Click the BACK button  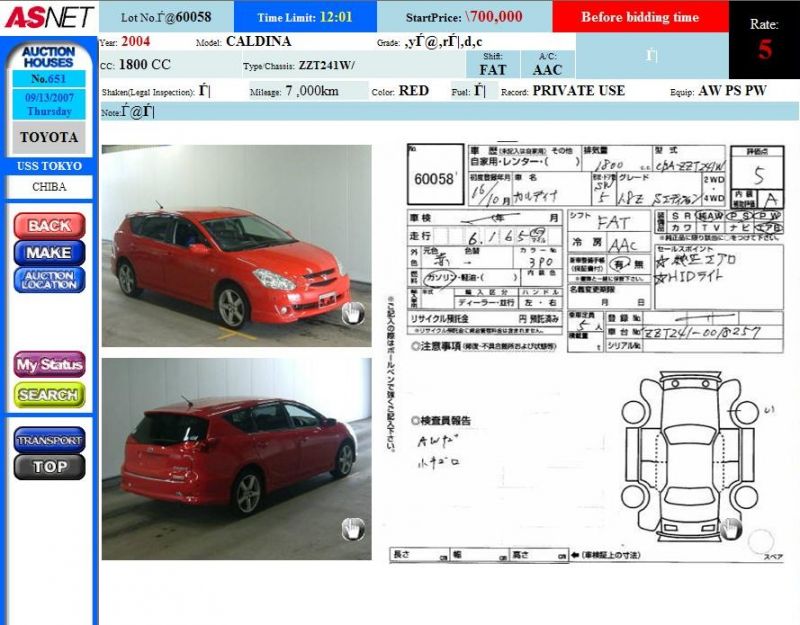pos(49,226)
